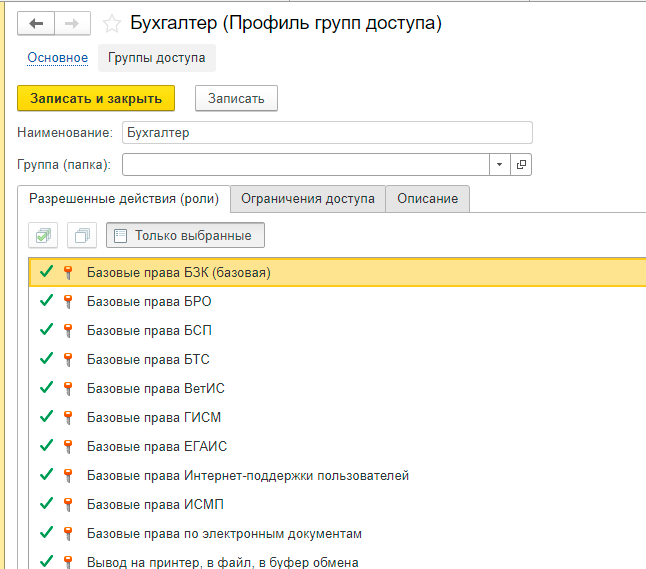
Task: Uncheck the Базовые права ВетИС role
Action: (x=44, y=388)
